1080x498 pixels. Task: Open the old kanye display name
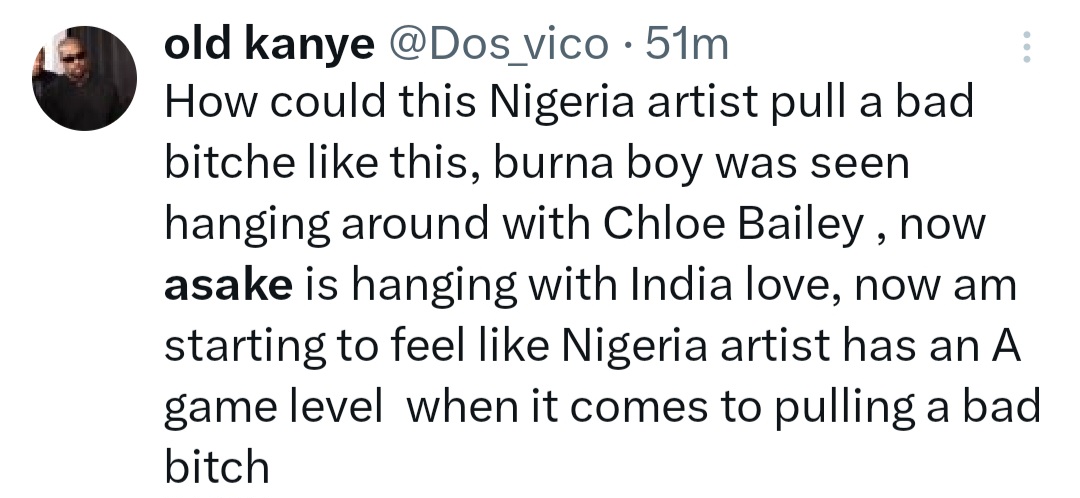[267, 44]
